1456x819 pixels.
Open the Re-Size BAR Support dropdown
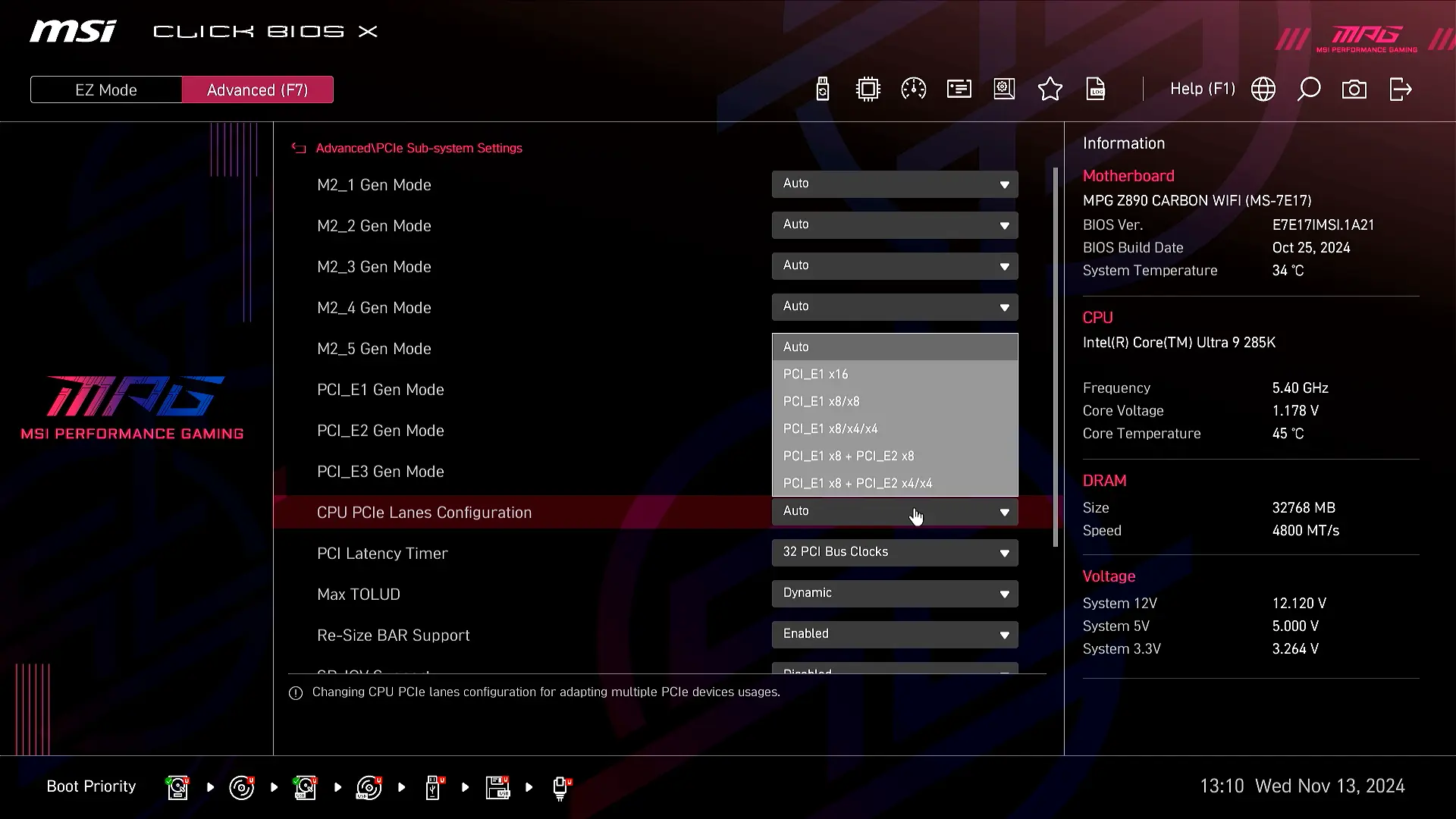[x=895, y=635]
